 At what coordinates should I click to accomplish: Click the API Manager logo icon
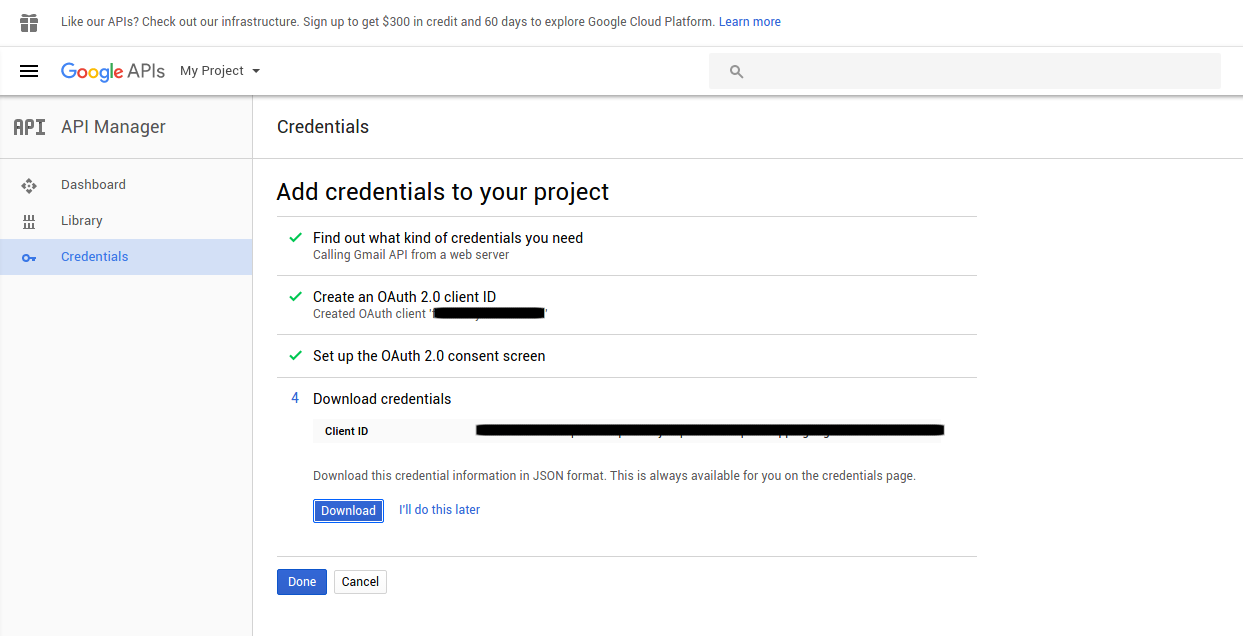pyautogui.click(x=29, y=127)
